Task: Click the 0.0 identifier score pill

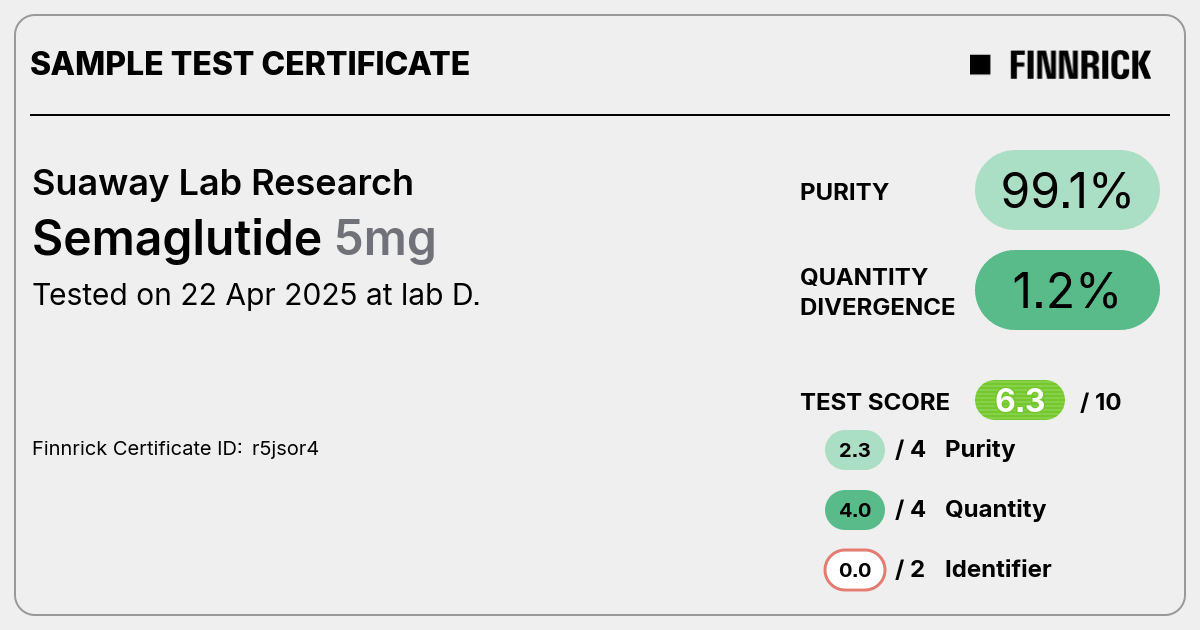Action: [855, 570]
